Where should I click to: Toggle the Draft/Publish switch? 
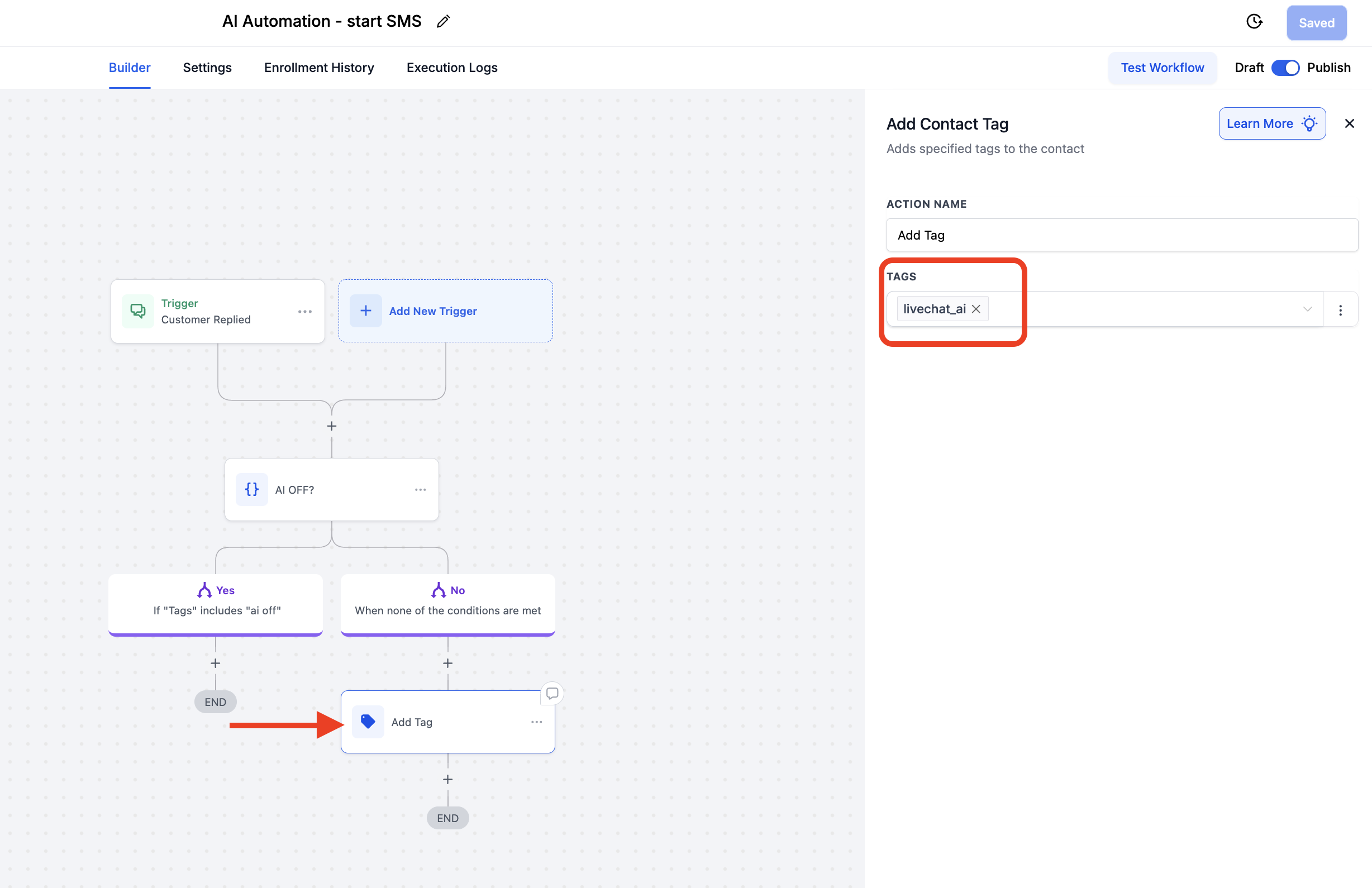(x=1285, y=68)
